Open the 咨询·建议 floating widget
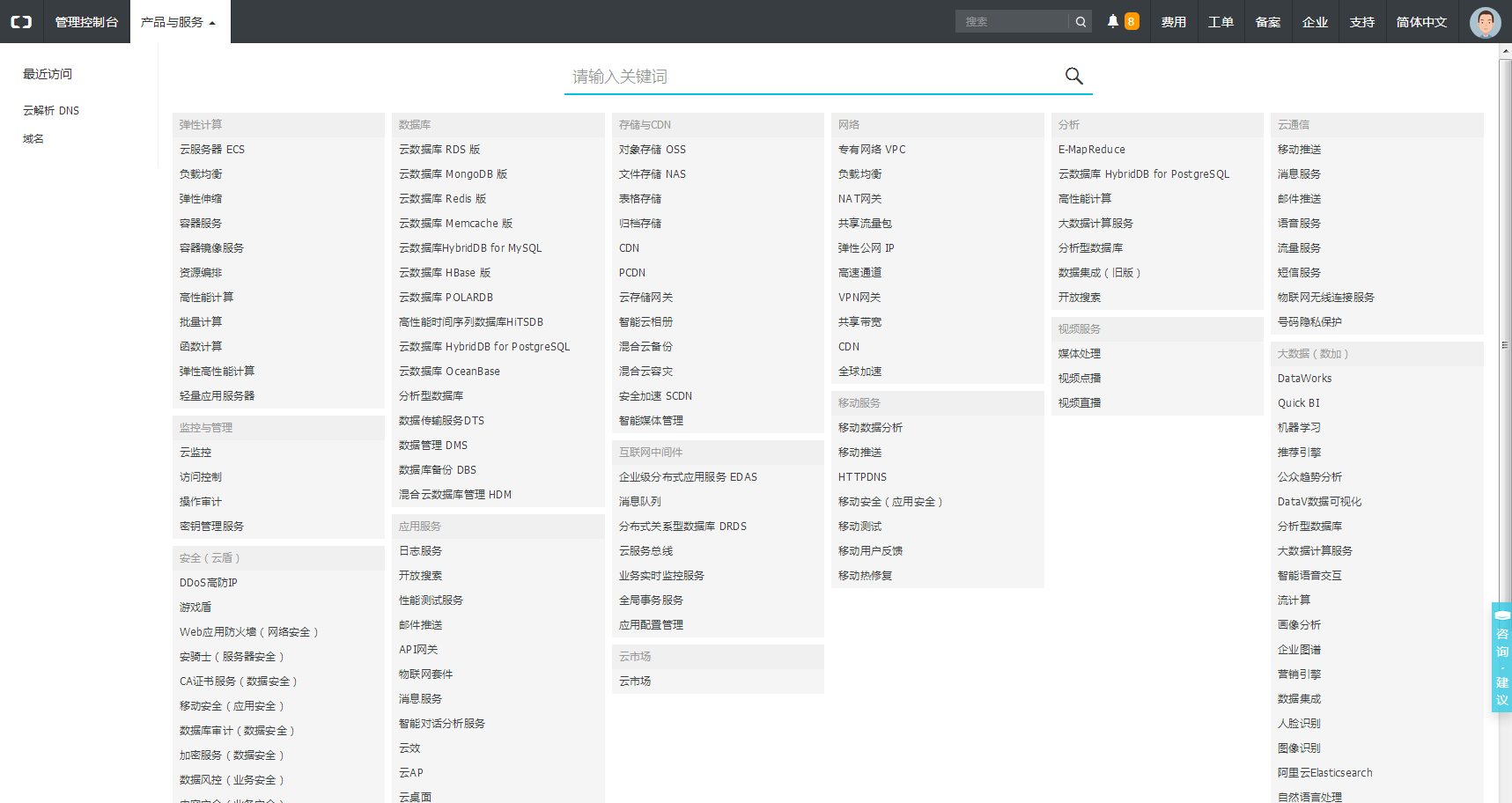Viewport: 1512px width, 803px height. point(1501,657)
